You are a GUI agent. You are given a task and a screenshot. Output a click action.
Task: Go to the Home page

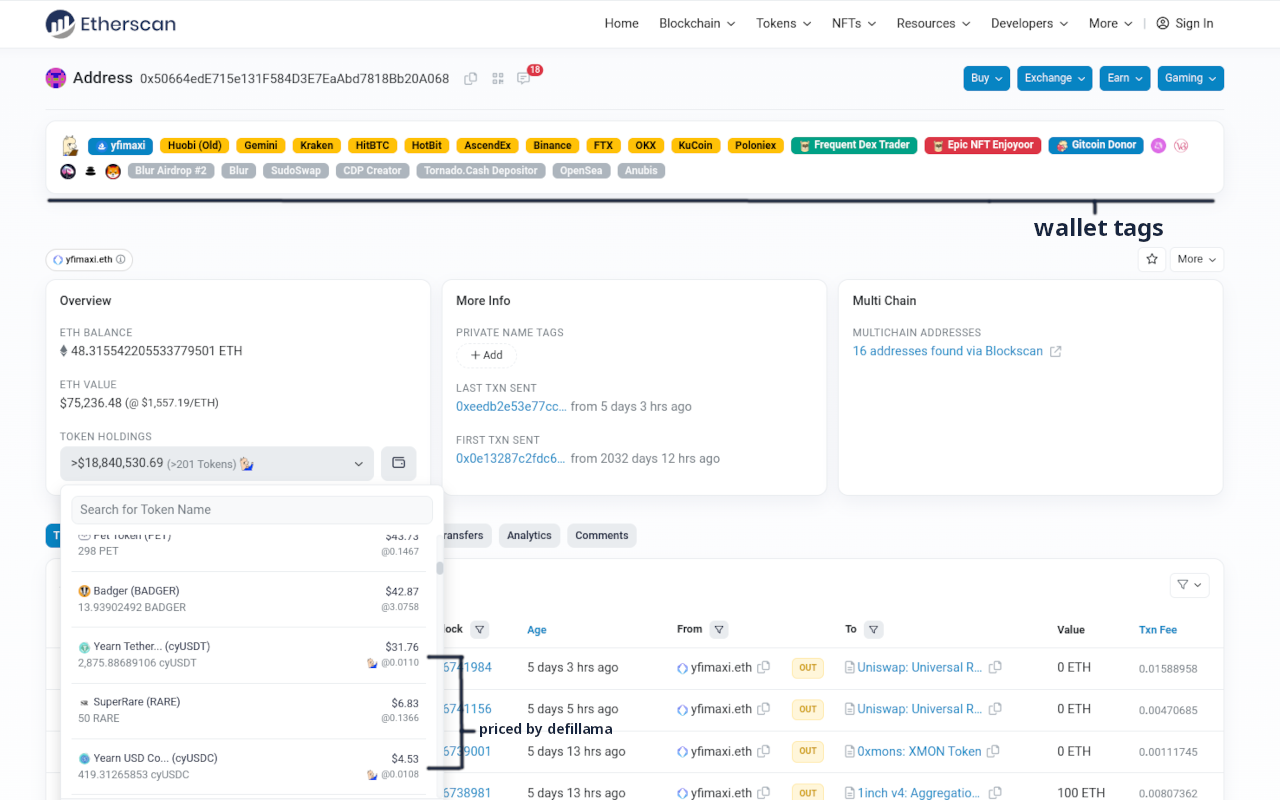(x=621, y=23)
